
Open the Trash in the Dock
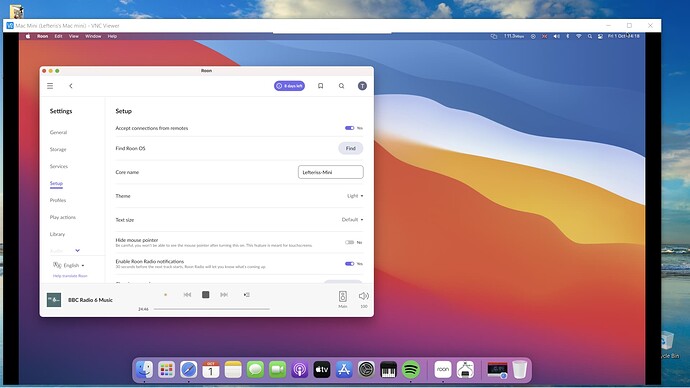pos(520,370)
